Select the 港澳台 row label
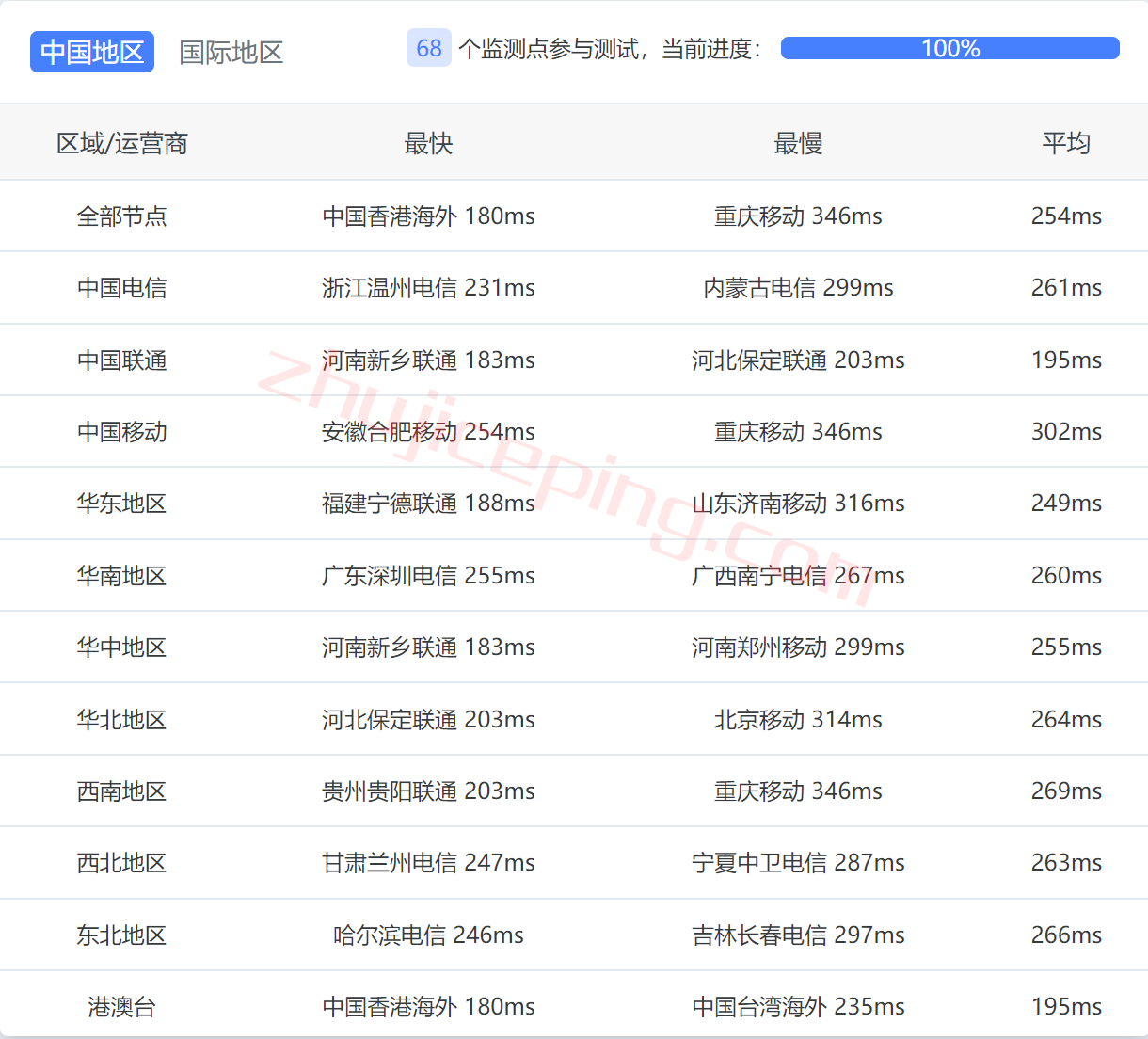The image size is (1148, 1039). point(122,1007)
